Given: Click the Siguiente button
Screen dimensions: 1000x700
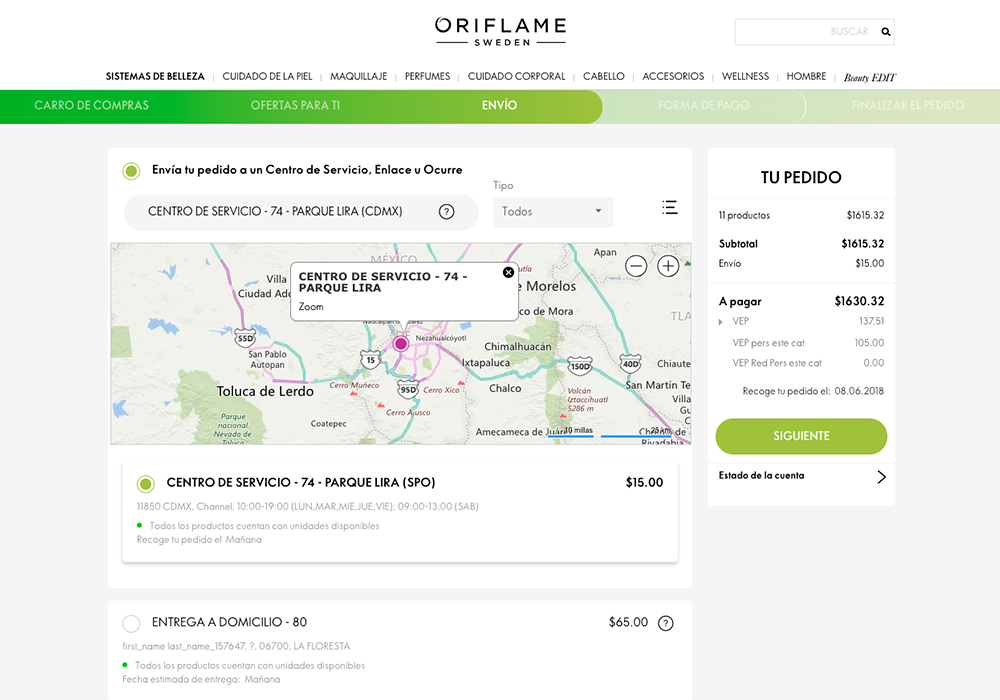Looking at the screenshot, I should pos(801,437).
